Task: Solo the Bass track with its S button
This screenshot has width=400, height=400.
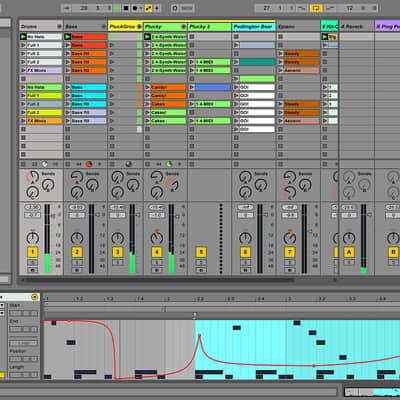Action: [77, 262]
